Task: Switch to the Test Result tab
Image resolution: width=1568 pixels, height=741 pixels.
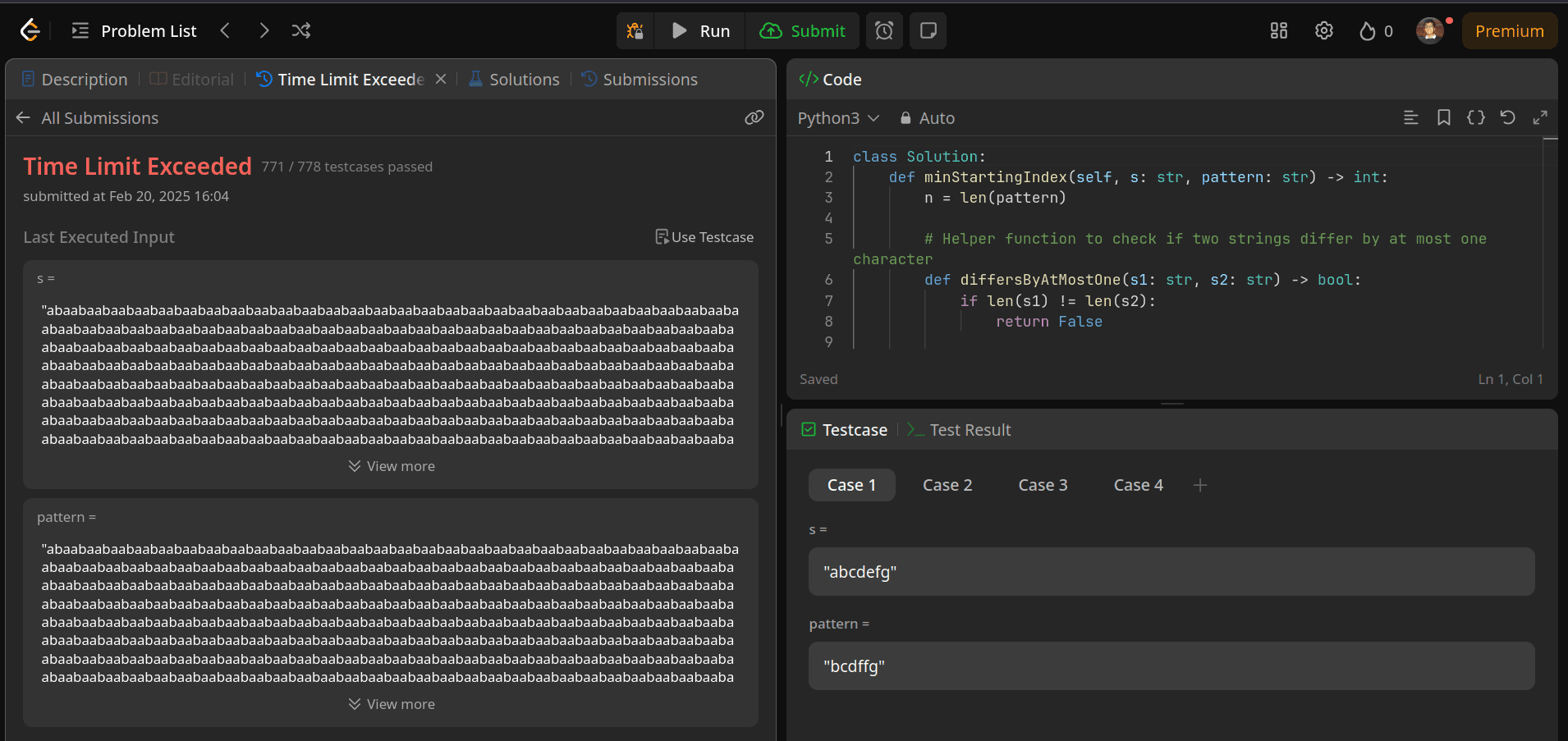Action: (x=959, y=430)
